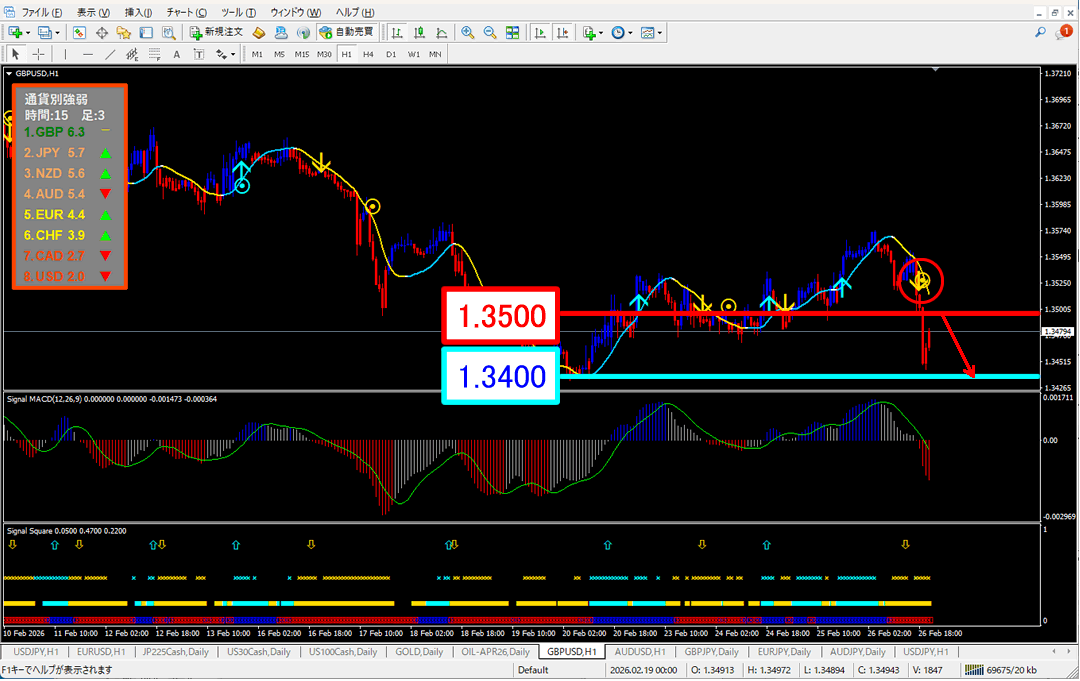Open the チャート menu

click(187, 12)
